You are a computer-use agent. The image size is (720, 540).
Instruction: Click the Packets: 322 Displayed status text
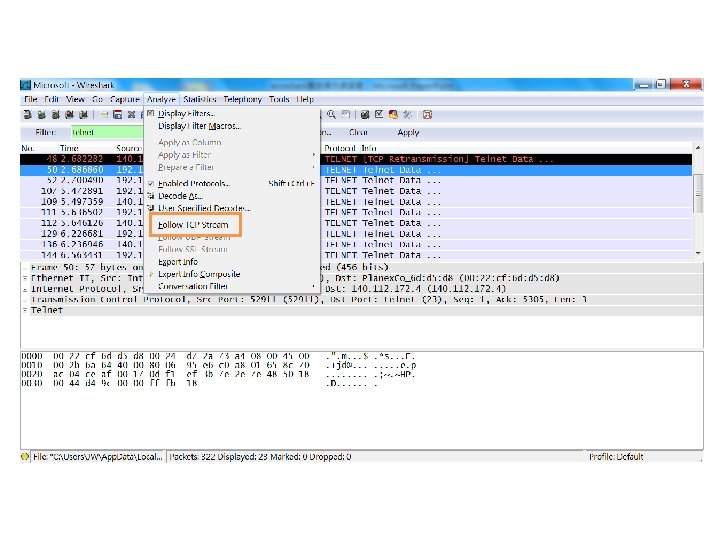(x=260, y=456)
